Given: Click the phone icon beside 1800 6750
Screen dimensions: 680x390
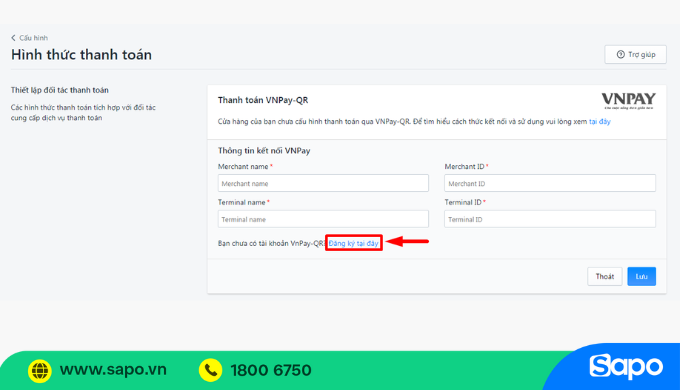Looking at the screenshot, I should (211, 370).
